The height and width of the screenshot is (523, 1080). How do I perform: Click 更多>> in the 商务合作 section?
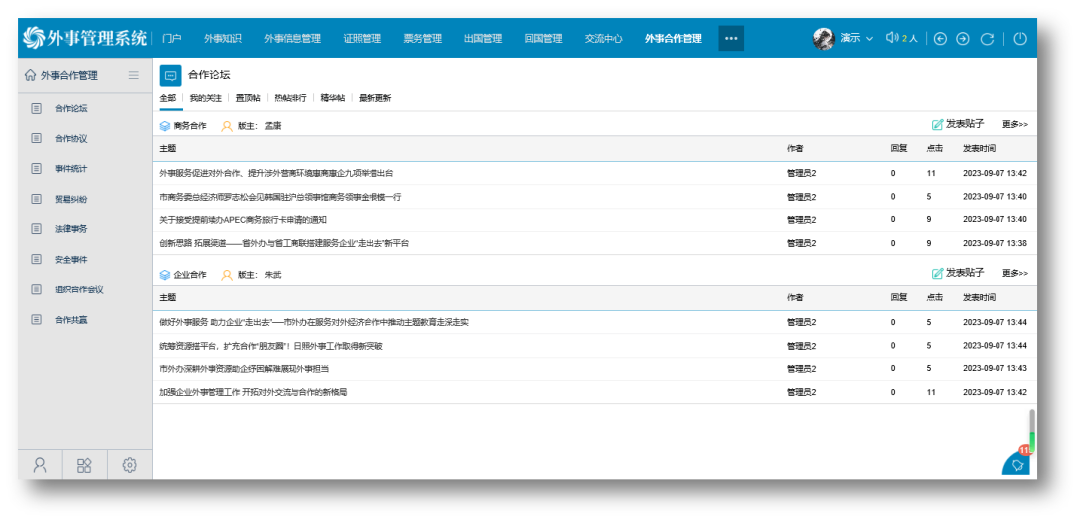click(1014, 125)
